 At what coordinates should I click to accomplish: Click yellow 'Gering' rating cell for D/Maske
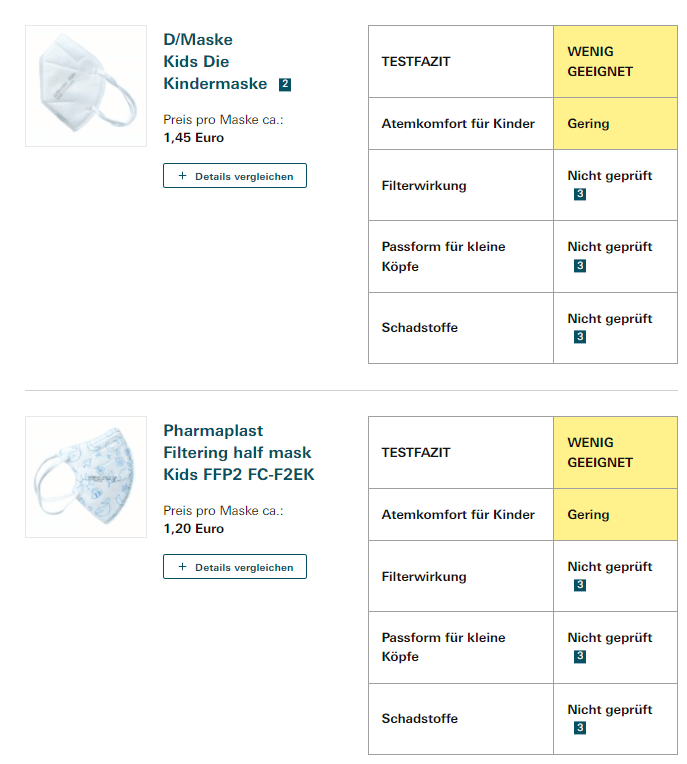pyautogui.click(x=615, y=124)
